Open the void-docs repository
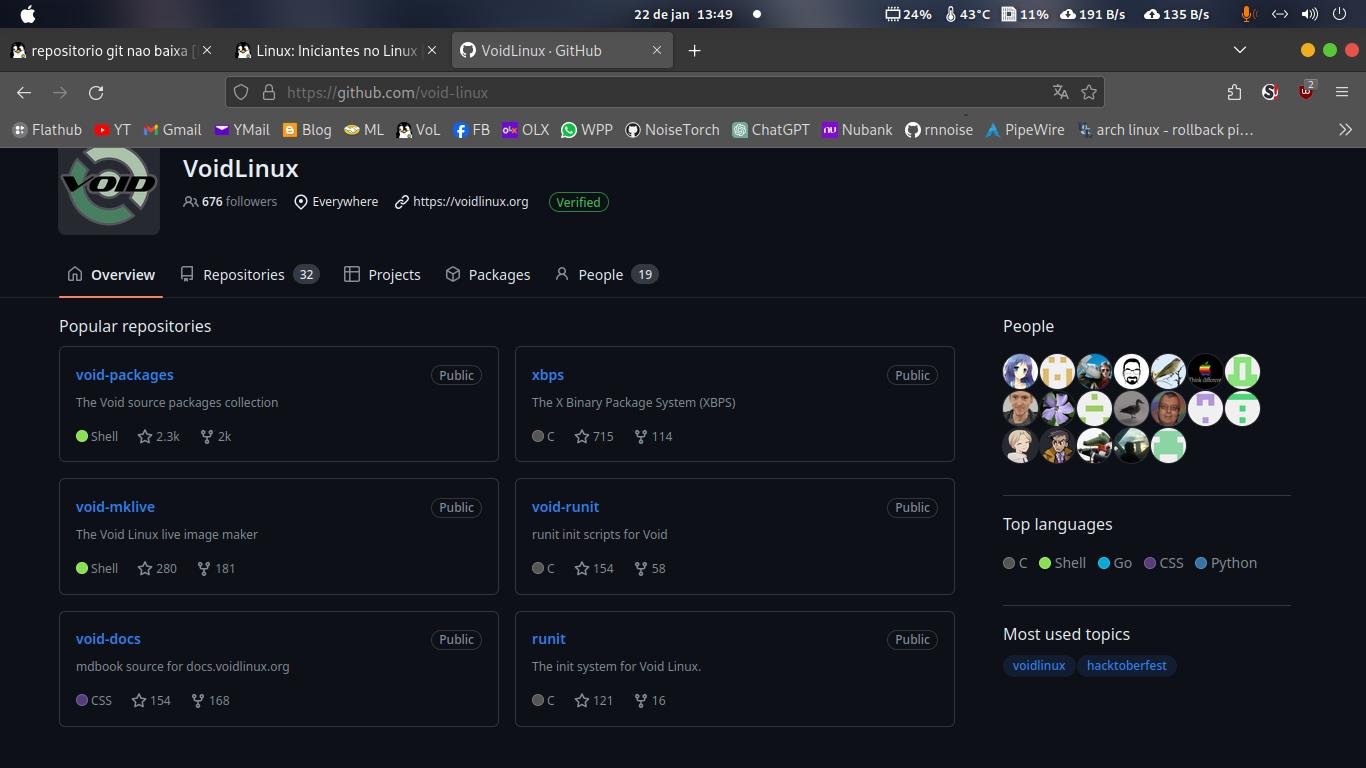 (x=108, y=638)
